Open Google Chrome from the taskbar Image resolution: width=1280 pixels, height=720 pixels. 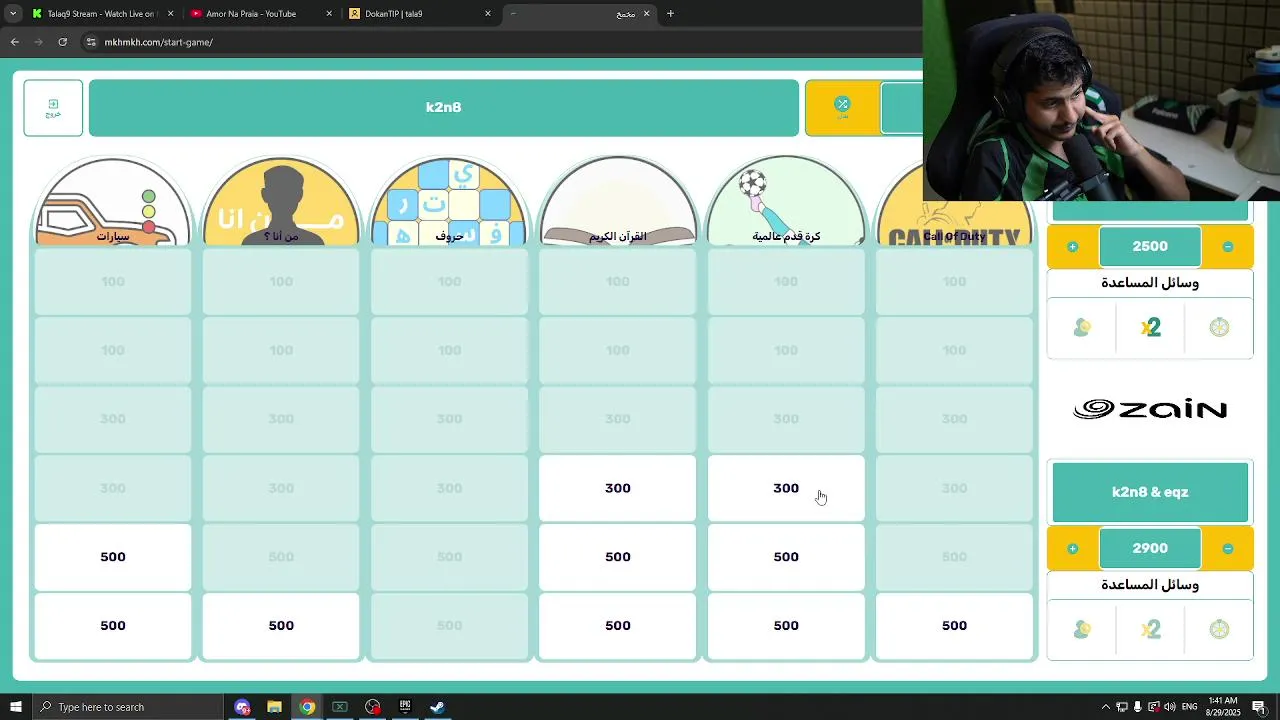click(307, 707)
